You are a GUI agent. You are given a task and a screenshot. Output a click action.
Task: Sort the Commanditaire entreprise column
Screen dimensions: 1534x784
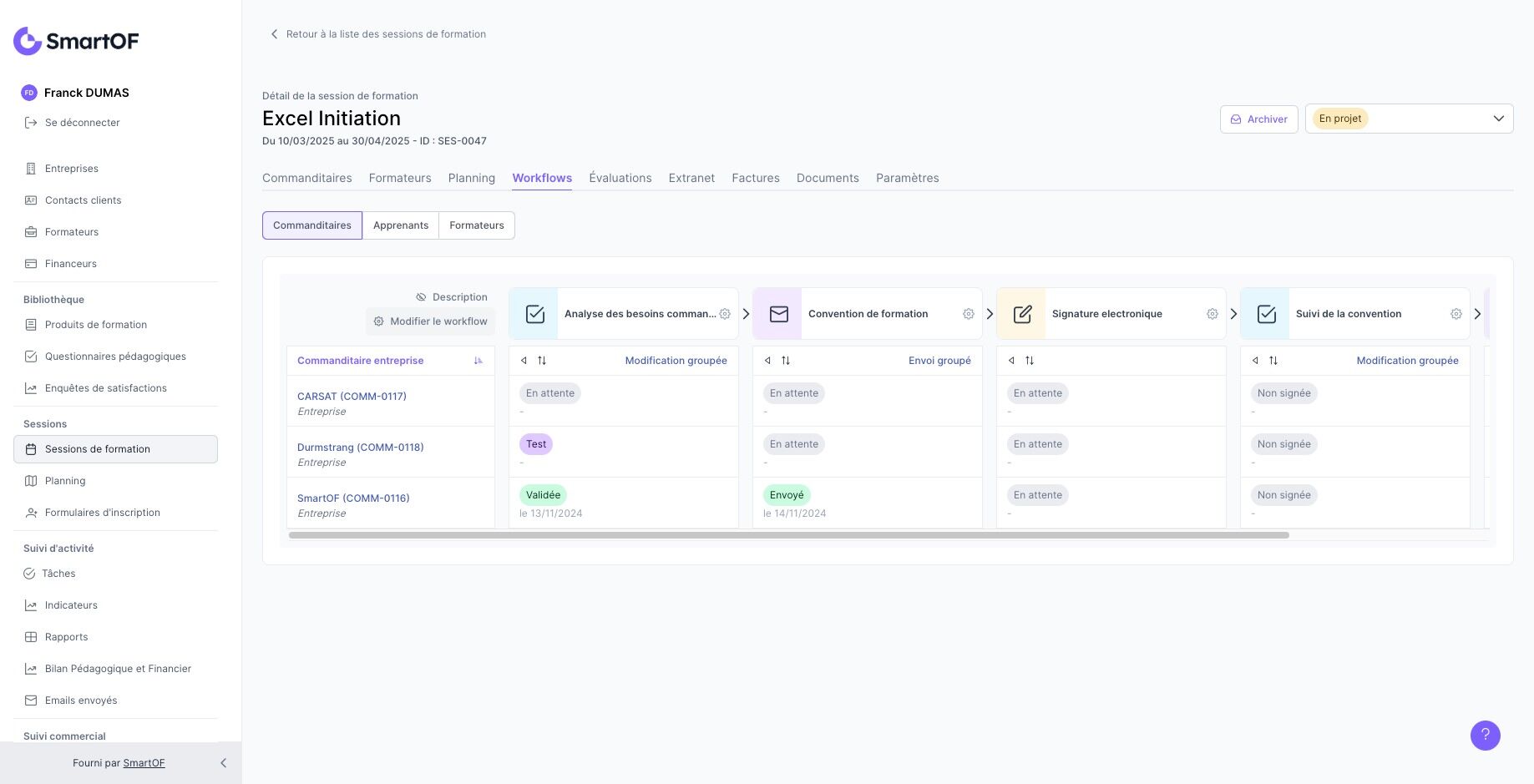[478, 361]
